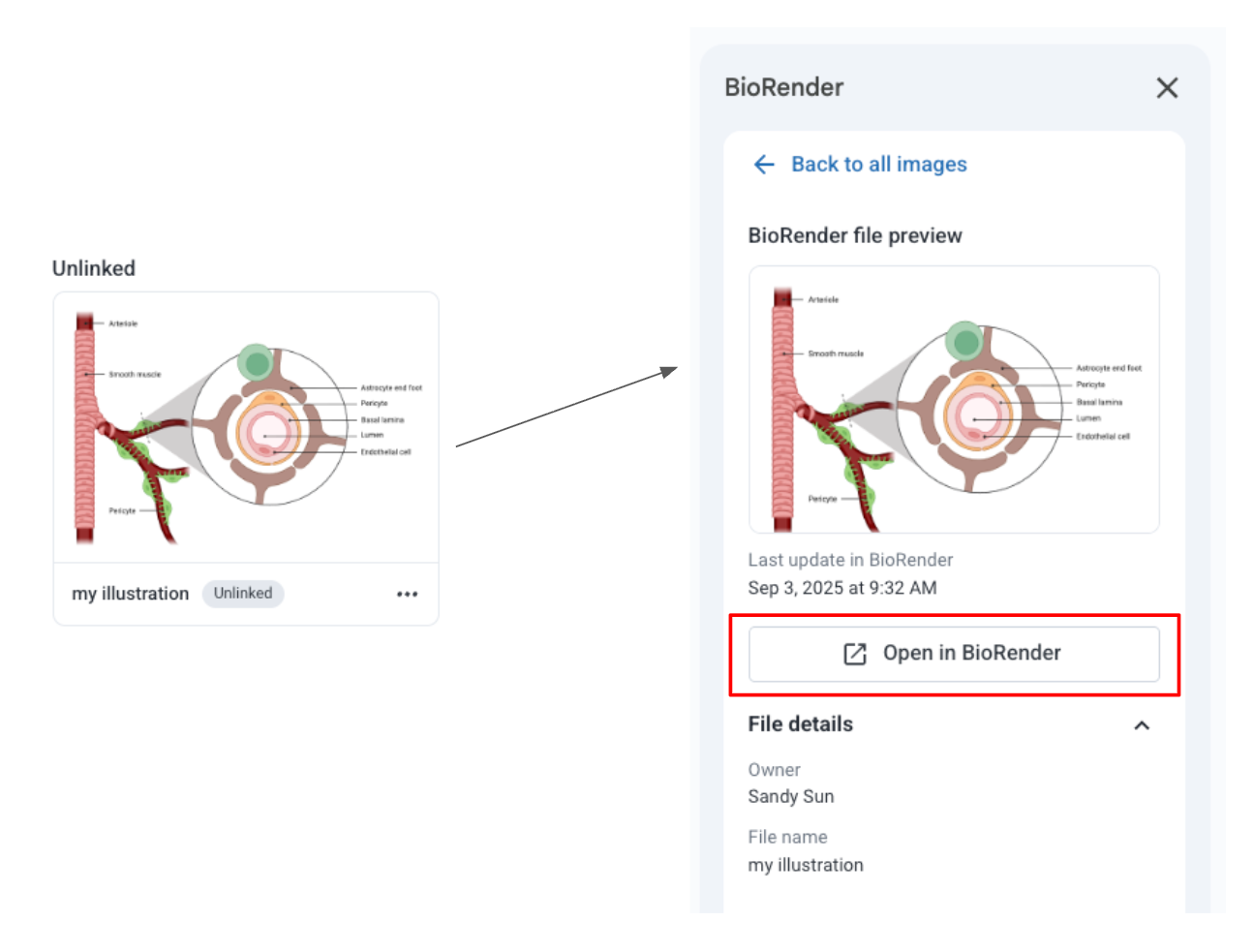Screen dimensions: 1254x952
Task: Click the back arrow icon
Action: (x=764, y=165)
